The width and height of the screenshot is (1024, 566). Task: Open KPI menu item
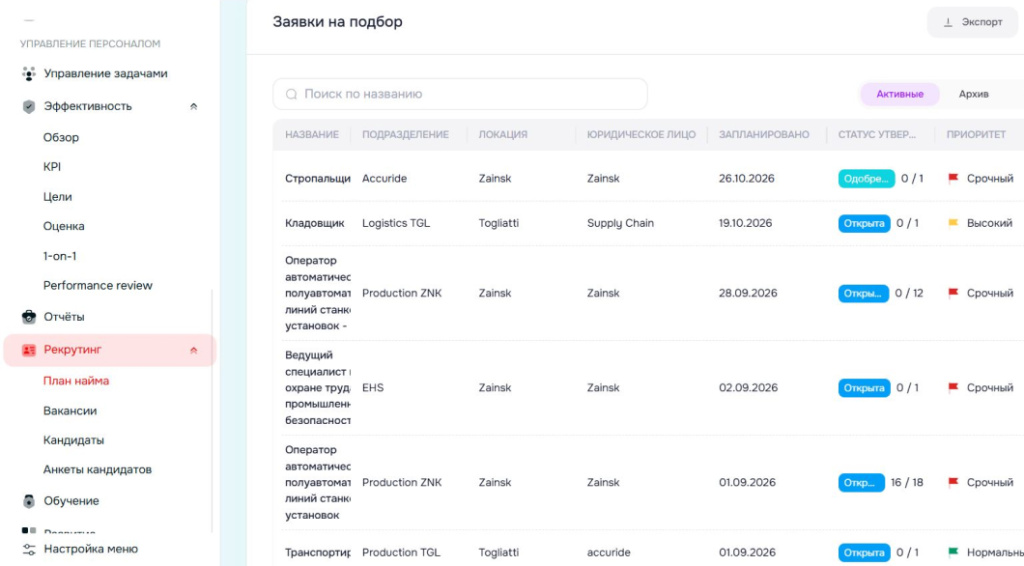52,167
